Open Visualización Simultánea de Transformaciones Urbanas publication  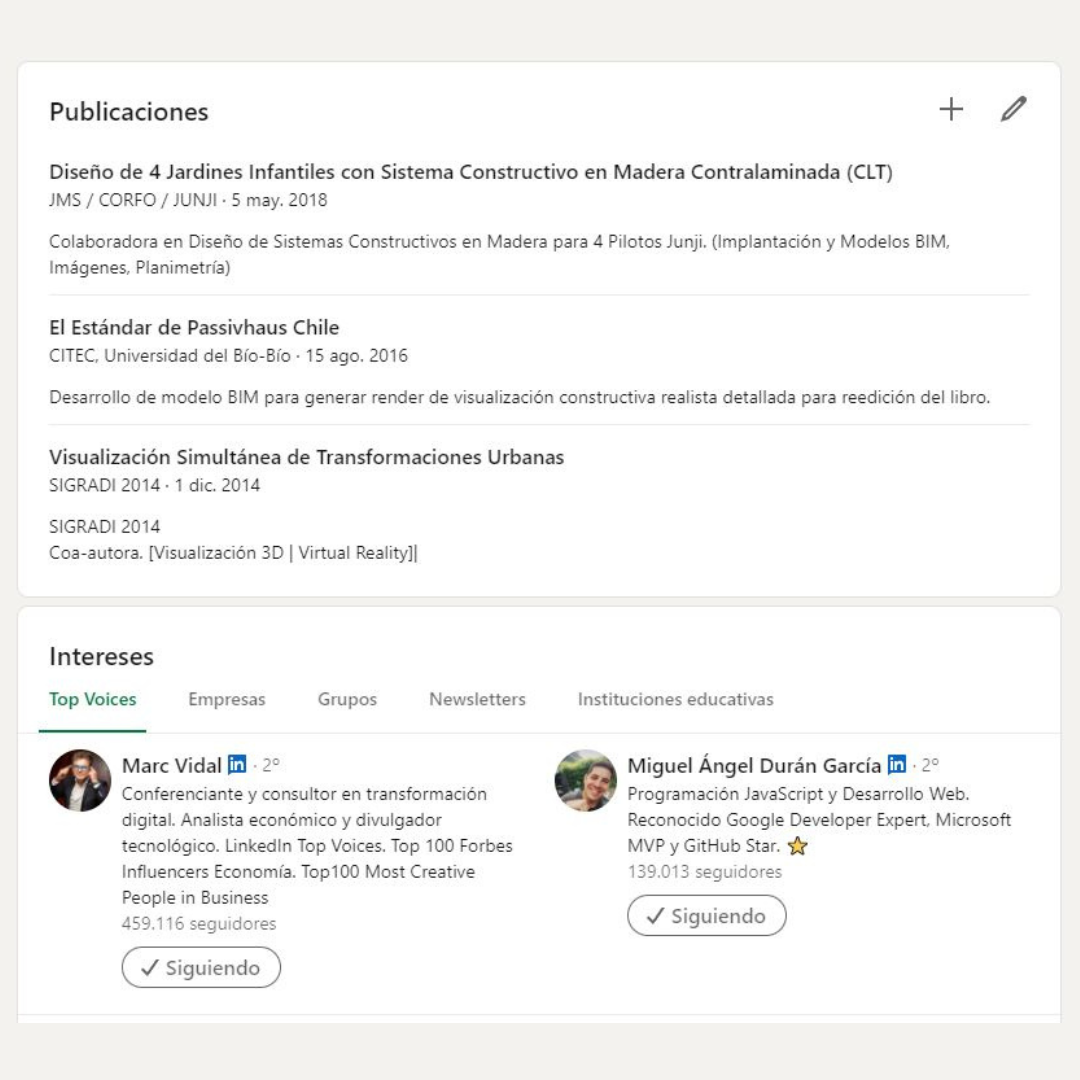click(x=306, y=457)
